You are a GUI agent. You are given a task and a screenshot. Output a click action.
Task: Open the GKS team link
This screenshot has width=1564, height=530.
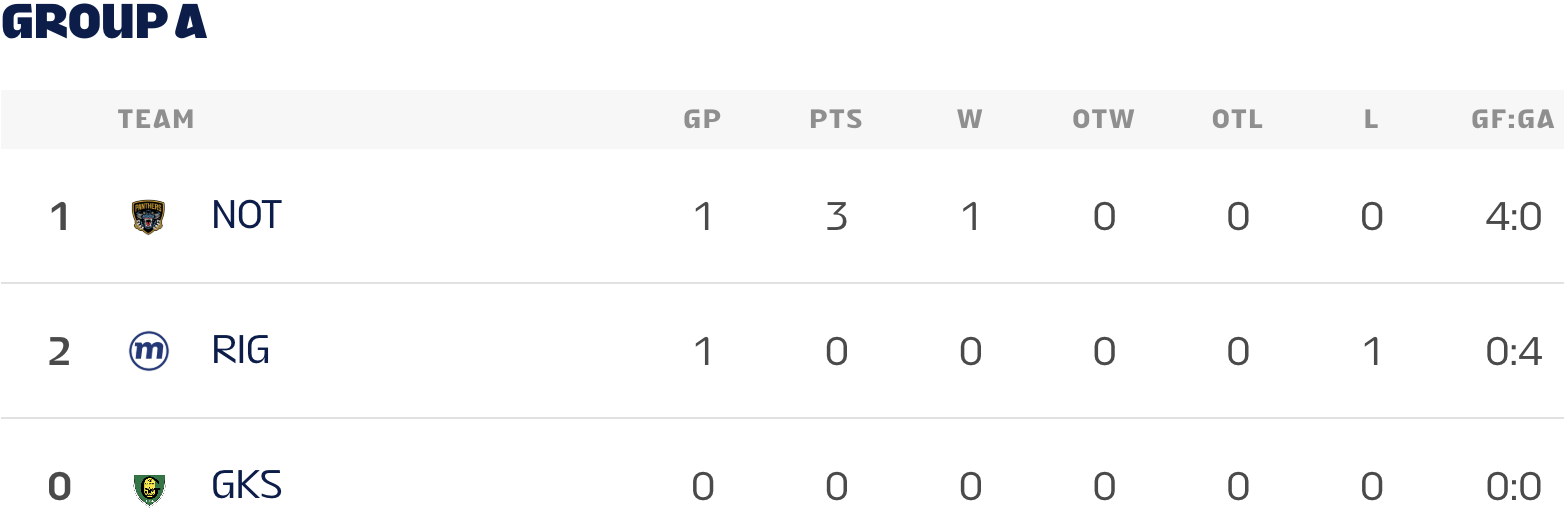[246, 486]
